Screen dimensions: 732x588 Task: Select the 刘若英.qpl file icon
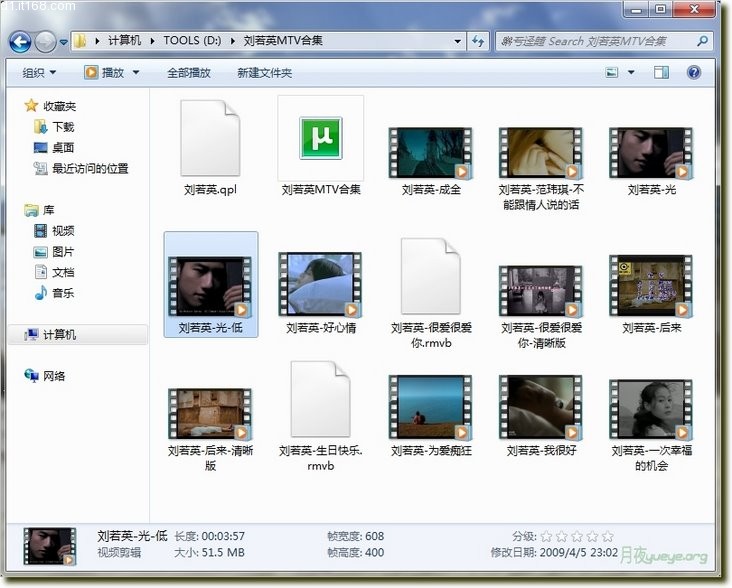pyautogui.click(x=210, y=139)
